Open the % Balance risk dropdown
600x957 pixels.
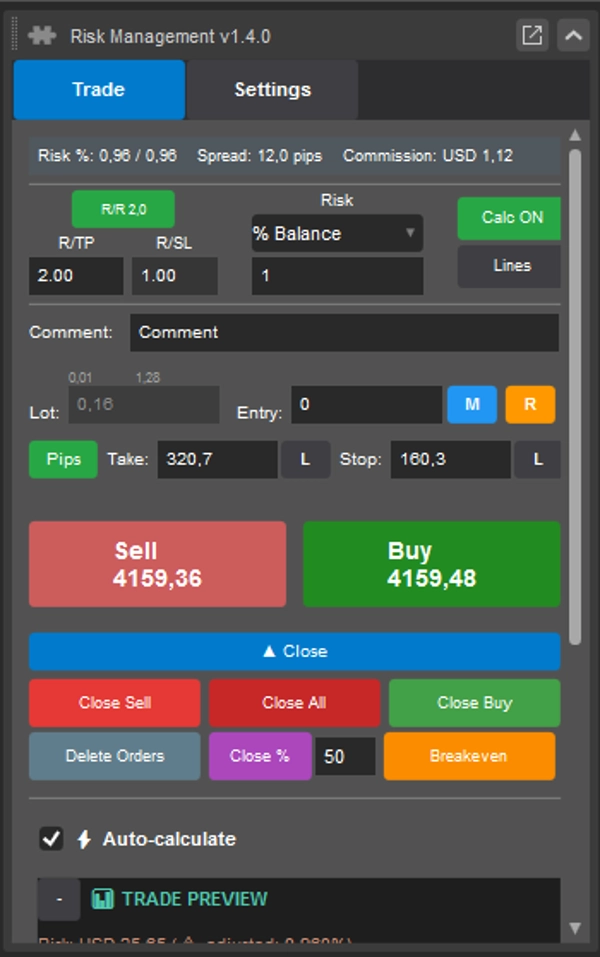tap(337, 233)
